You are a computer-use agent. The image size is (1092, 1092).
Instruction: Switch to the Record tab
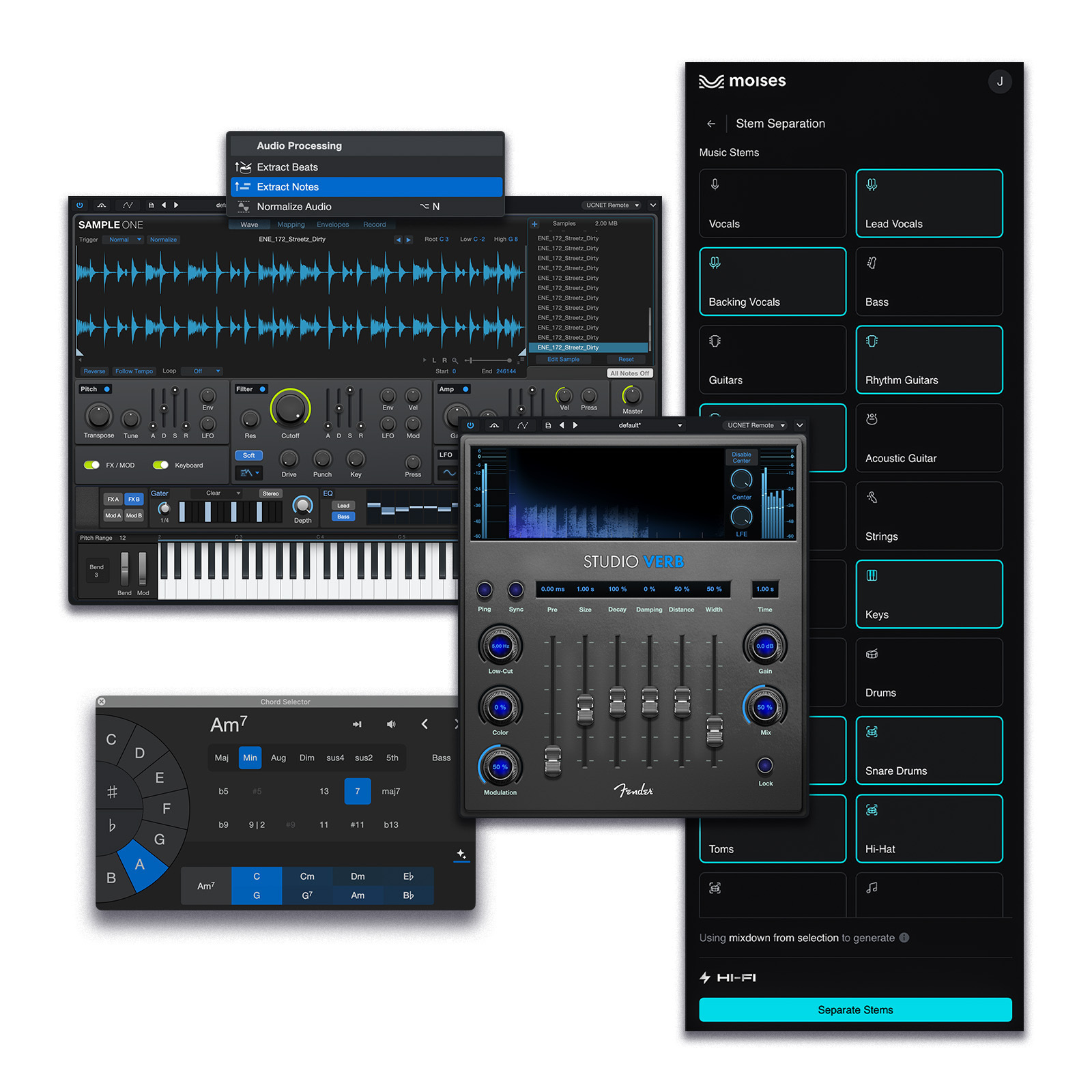375,225
